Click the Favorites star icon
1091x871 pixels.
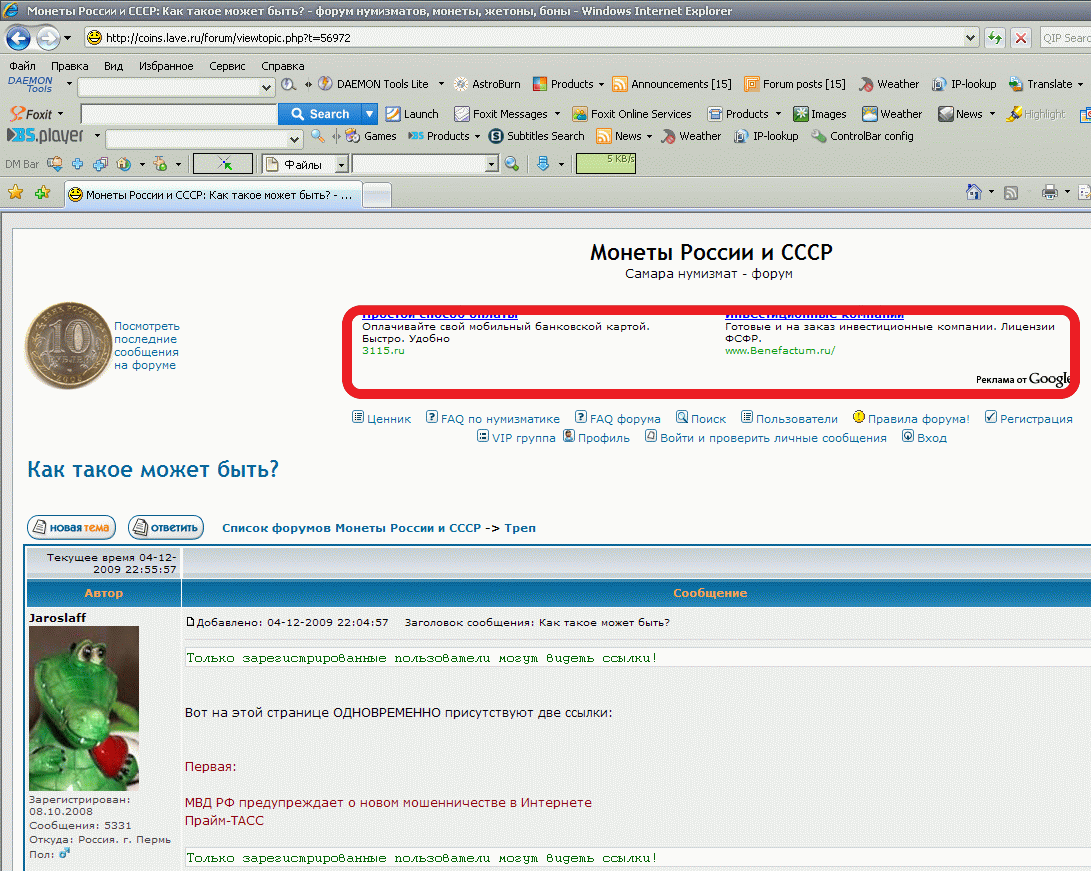(15, 193)
